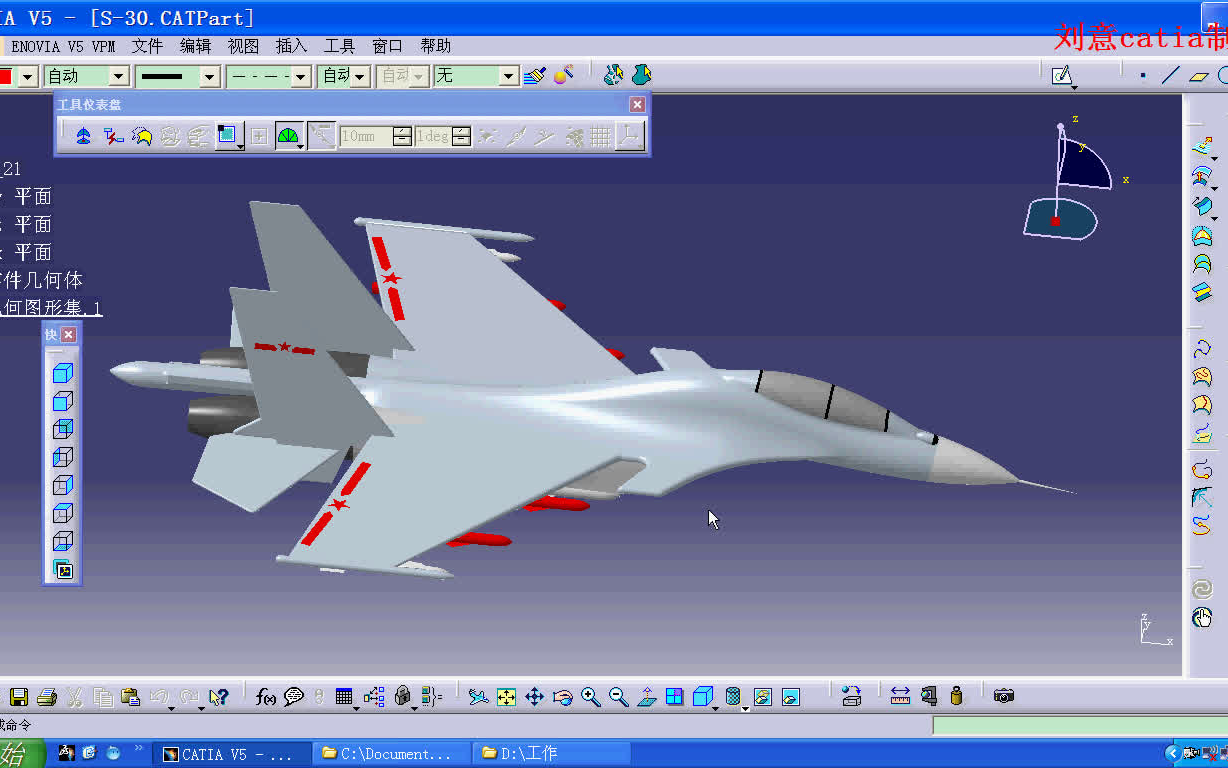
Task: Click the first icon in 工具仪表盘 toolbar
Action: point(84,136)
